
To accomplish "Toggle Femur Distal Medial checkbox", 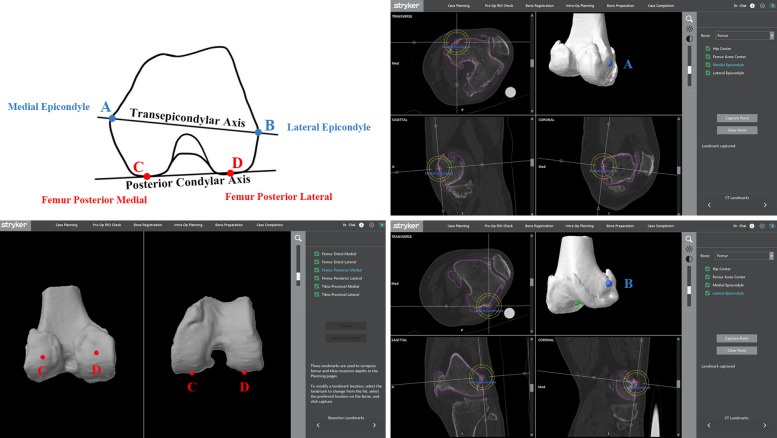I will click(x=317, y=254).
